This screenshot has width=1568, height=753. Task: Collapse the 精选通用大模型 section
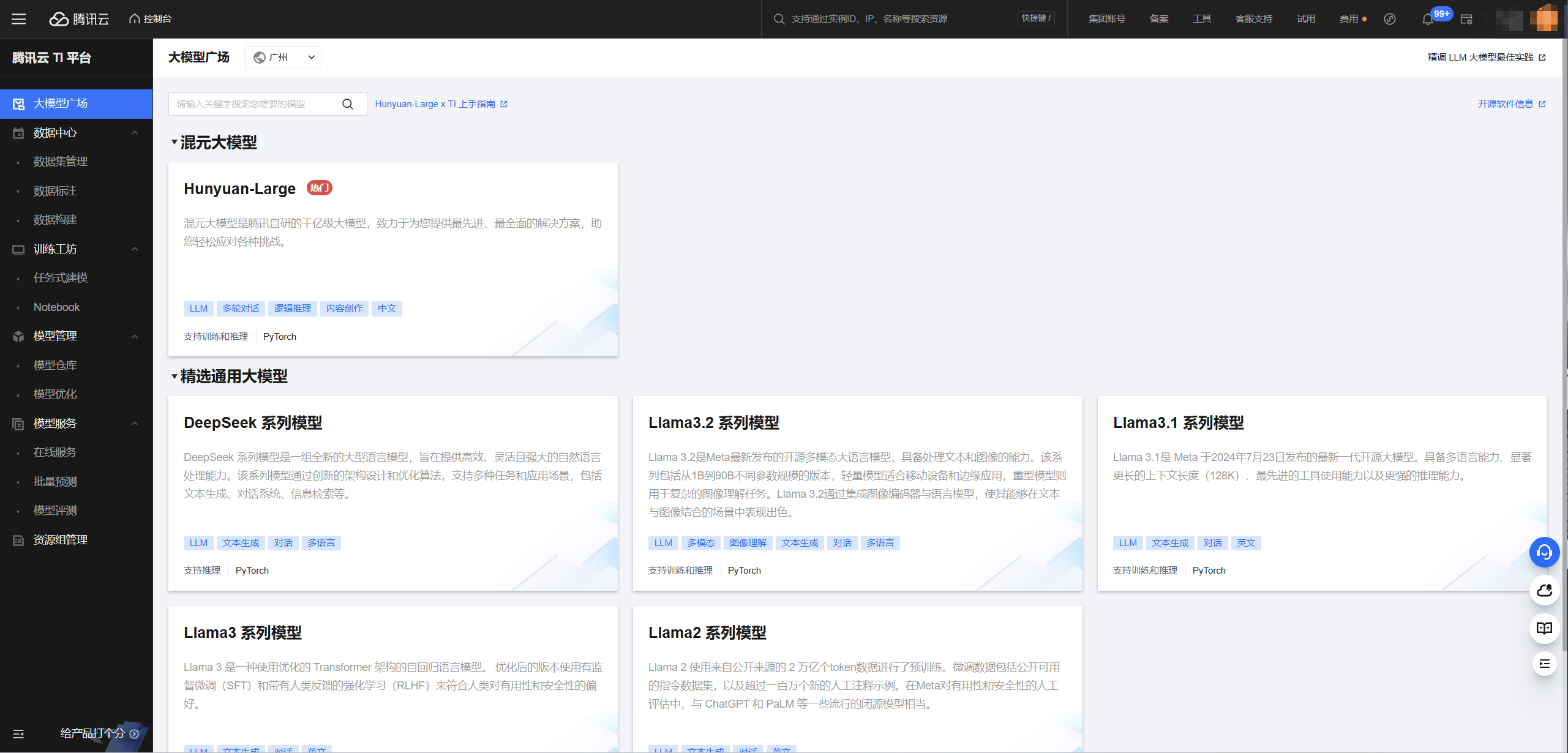coord(174,376)
